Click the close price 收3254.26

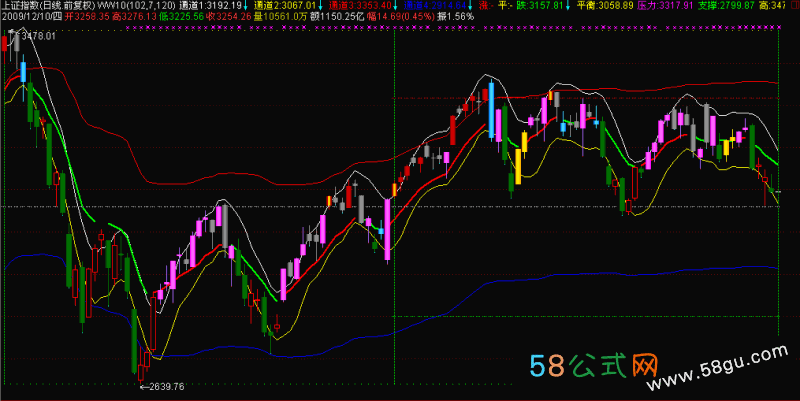point(229,16)
